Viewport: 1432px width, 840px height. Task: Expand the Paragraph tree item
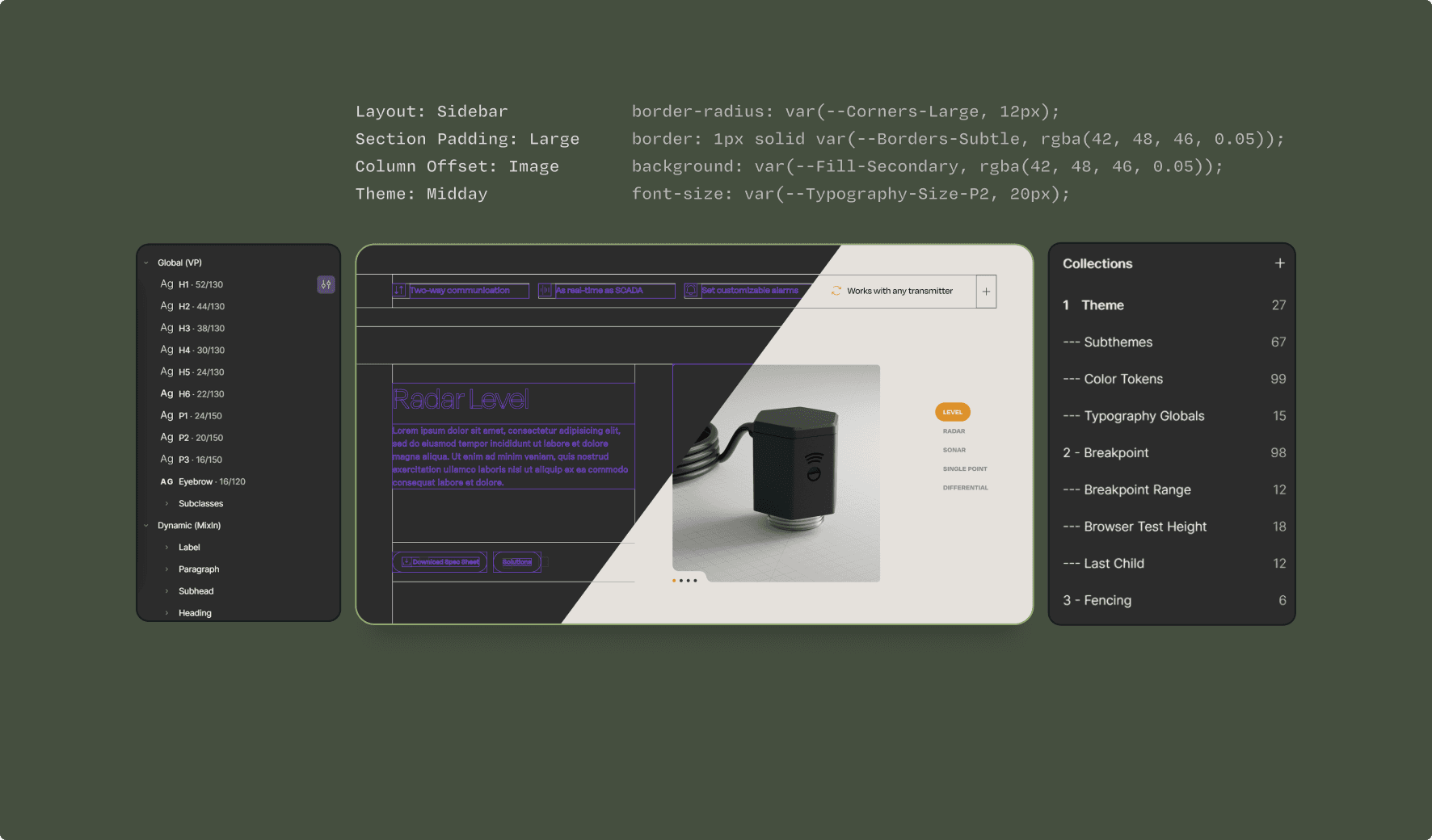[167, 569]
